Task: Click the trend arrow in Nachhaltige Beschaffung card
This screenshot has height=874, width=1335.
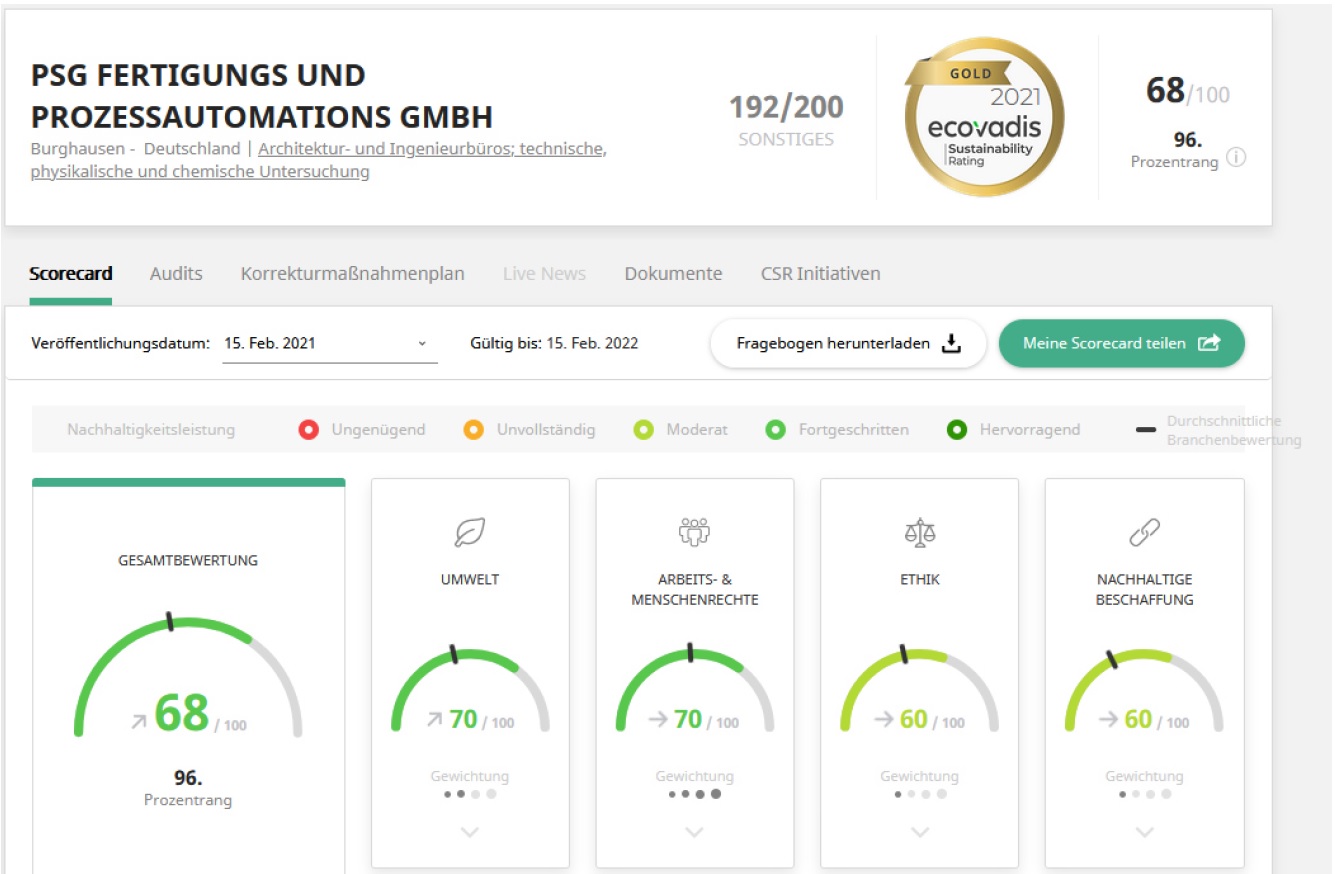Action: 1109,719
